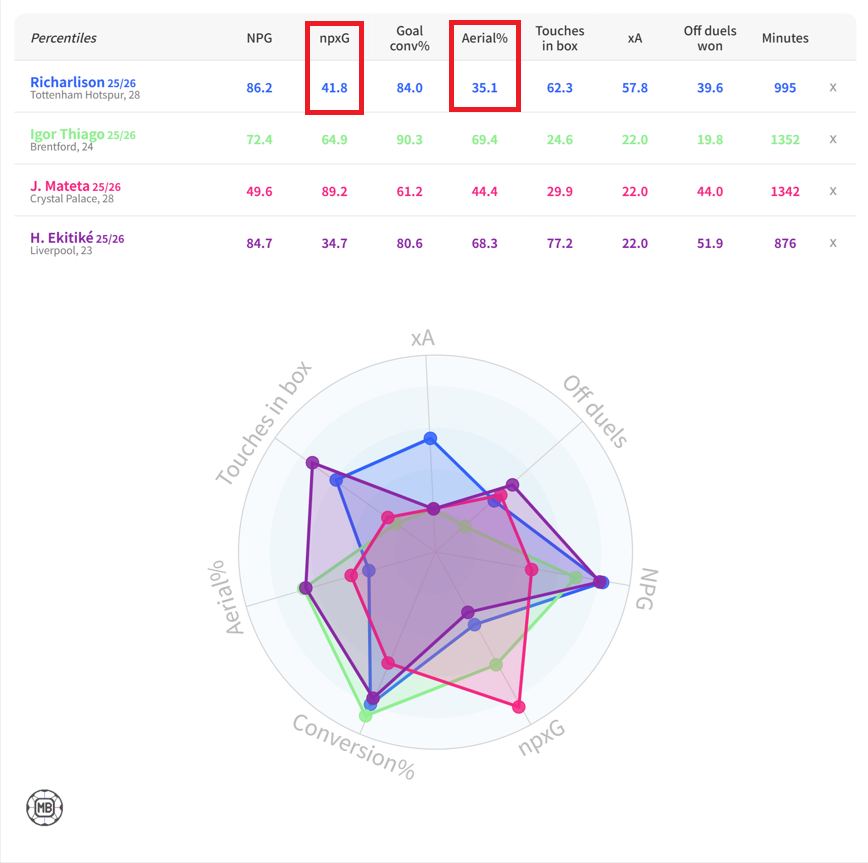Sort by Off duels won header
This screenshot has height=863, width=868.
click(709, 38)
